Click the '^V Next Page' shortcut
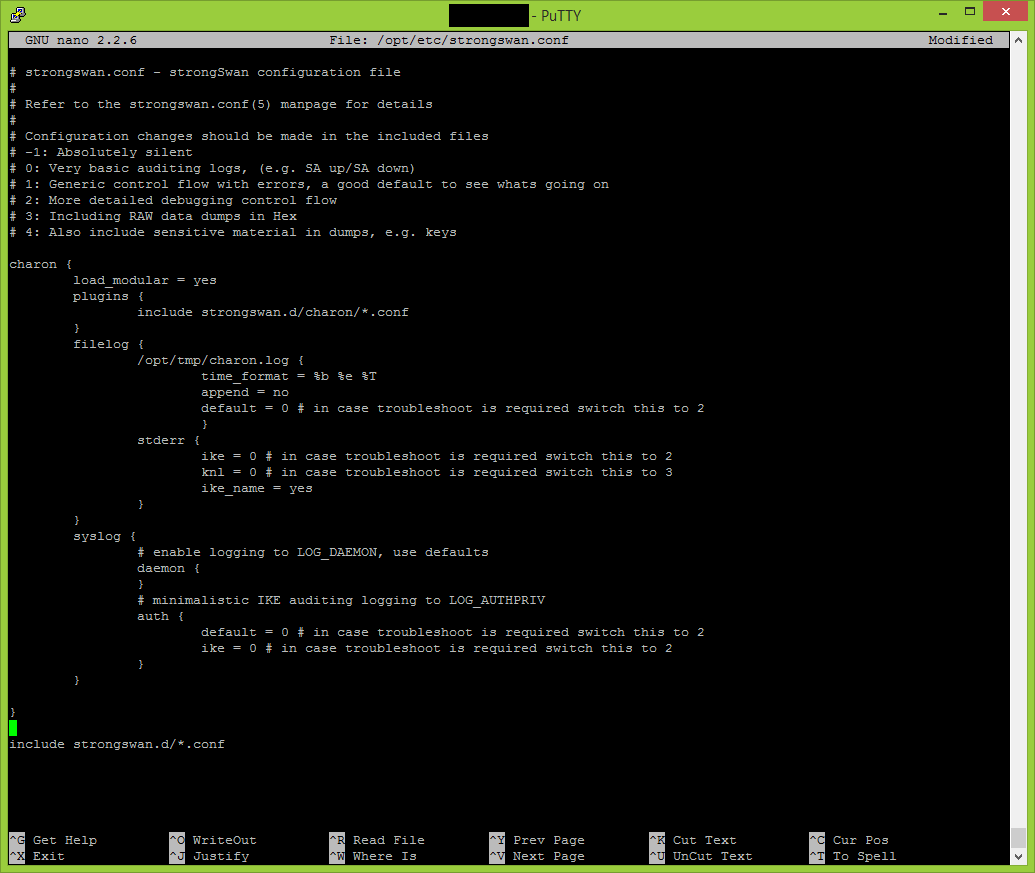The image size is (1035, 873). [x=537, y=856]
